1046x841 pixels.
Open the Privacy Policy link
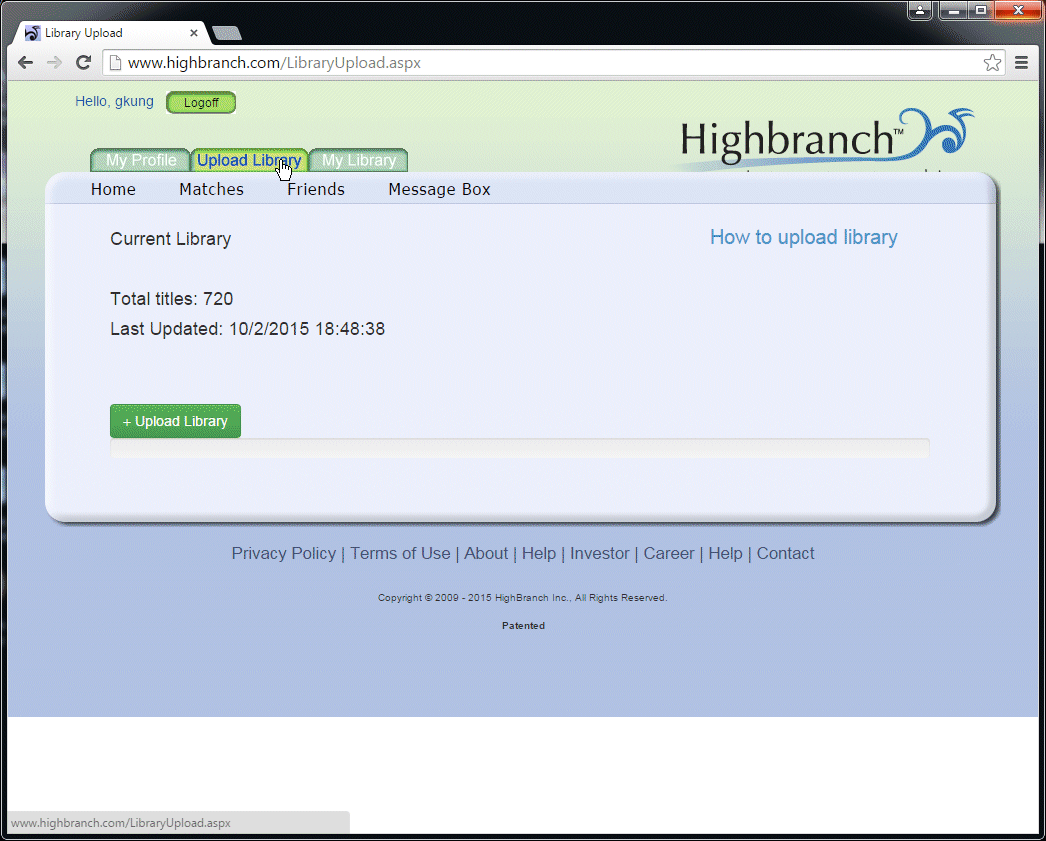click(284, 554)
